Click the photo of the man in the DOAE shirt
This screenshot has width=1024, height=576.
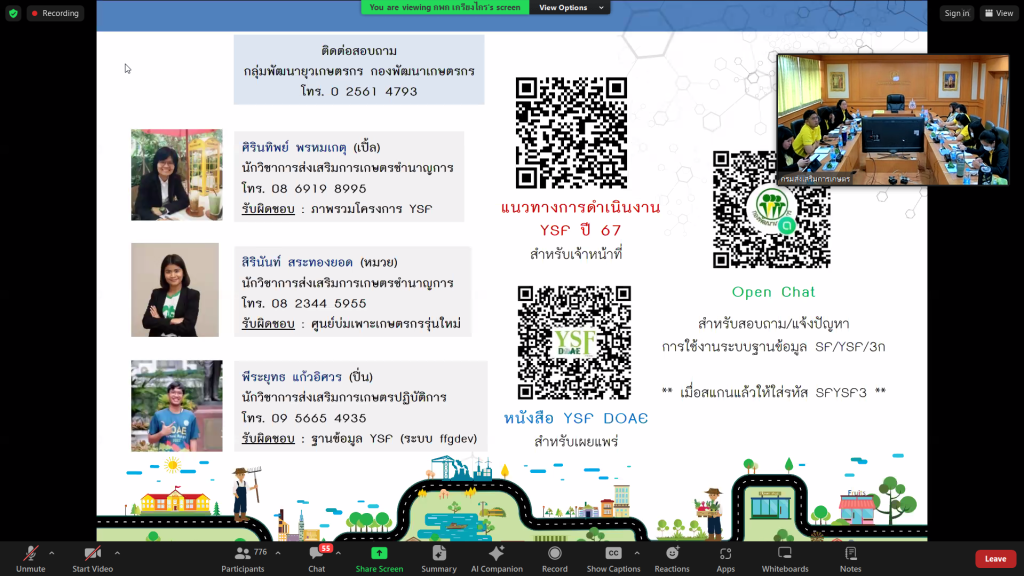(176, 406)
